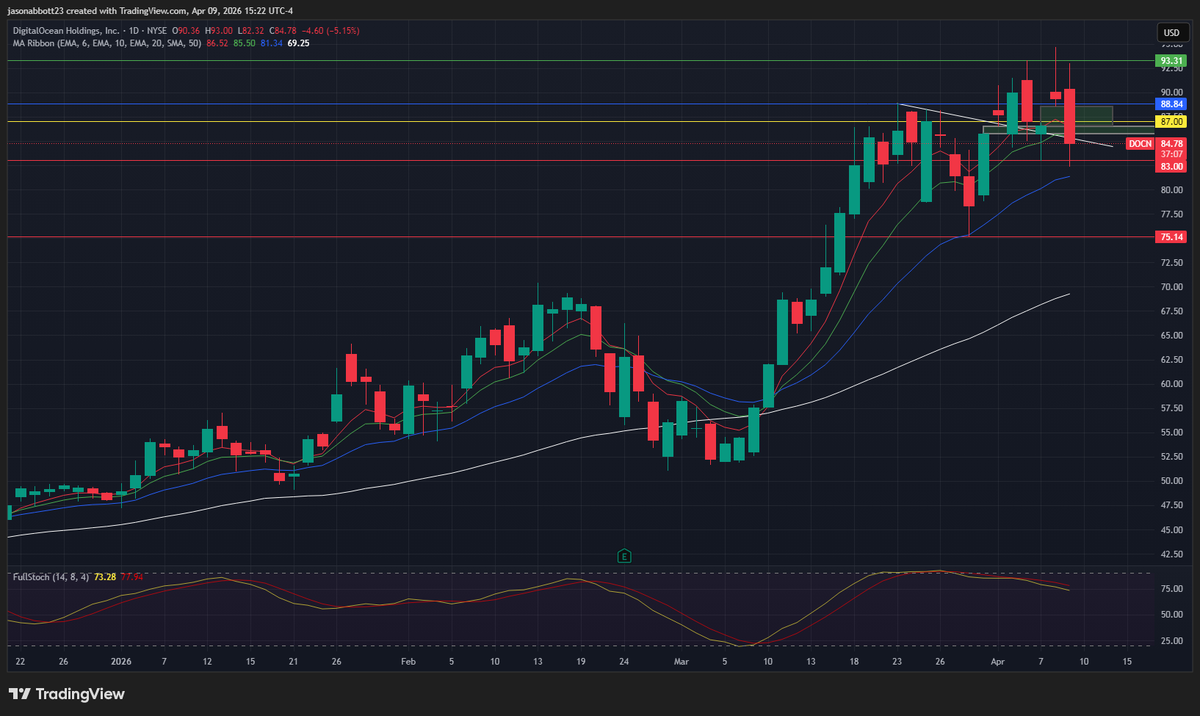This screenshot has width=1200, height=716.
Task: Click the header text 'jasonabbott23 created with TradingView.com'
Action: [96, 12]
